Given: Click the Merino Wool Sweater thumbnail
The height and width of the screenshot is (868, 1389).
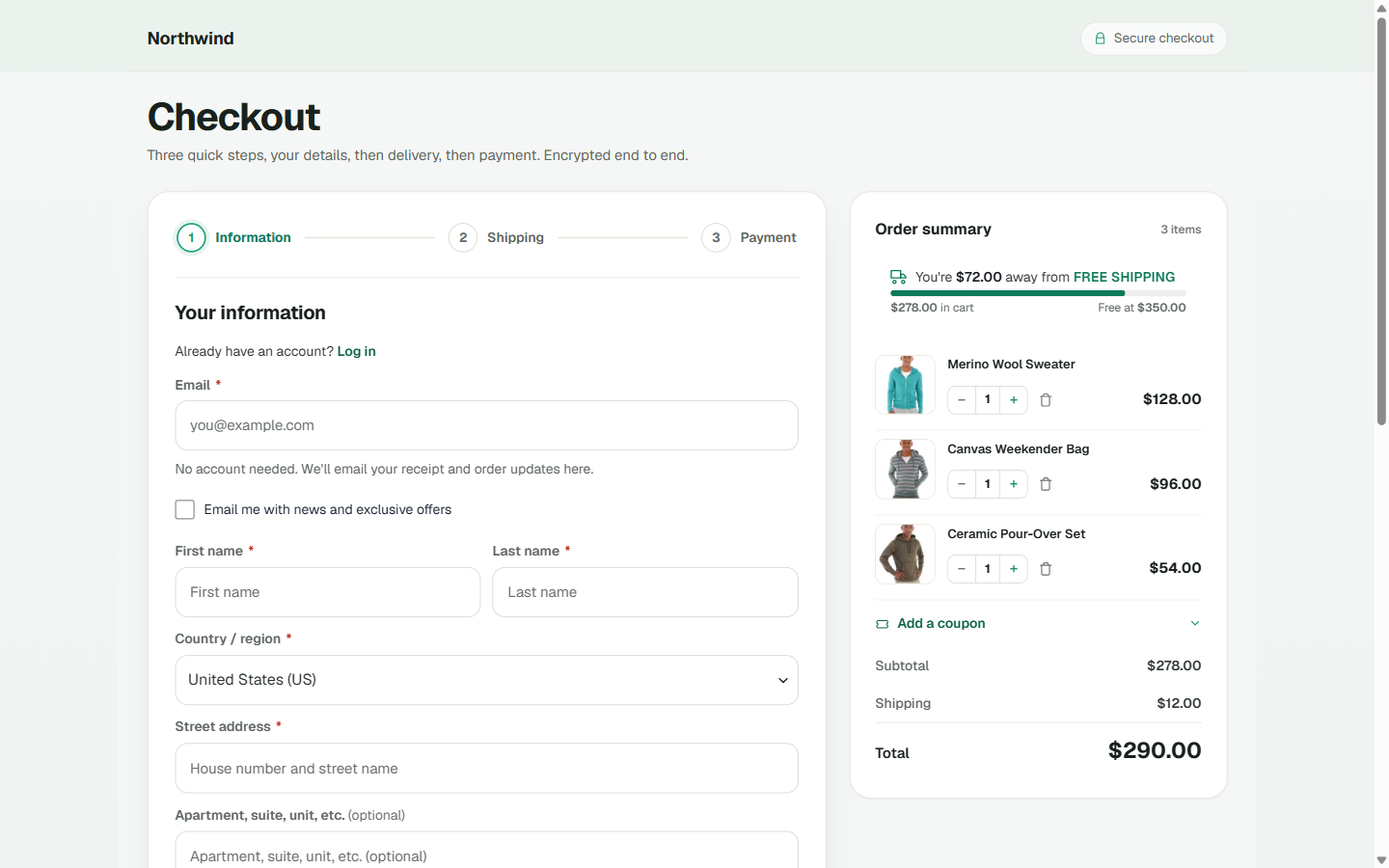Looking at the screenshot, I should (x=905, y=385).
